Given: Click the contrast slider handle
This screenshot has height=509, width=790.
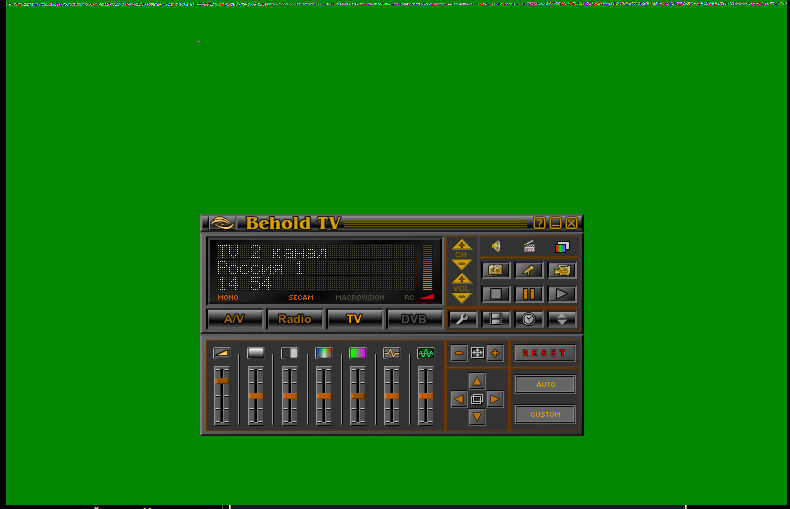Looking at the screenshot, I should click(290, 396).
